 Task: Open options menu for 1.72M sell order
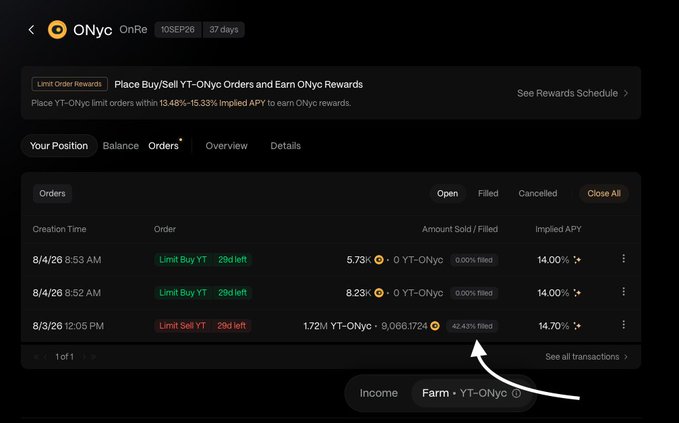[624, 325]
